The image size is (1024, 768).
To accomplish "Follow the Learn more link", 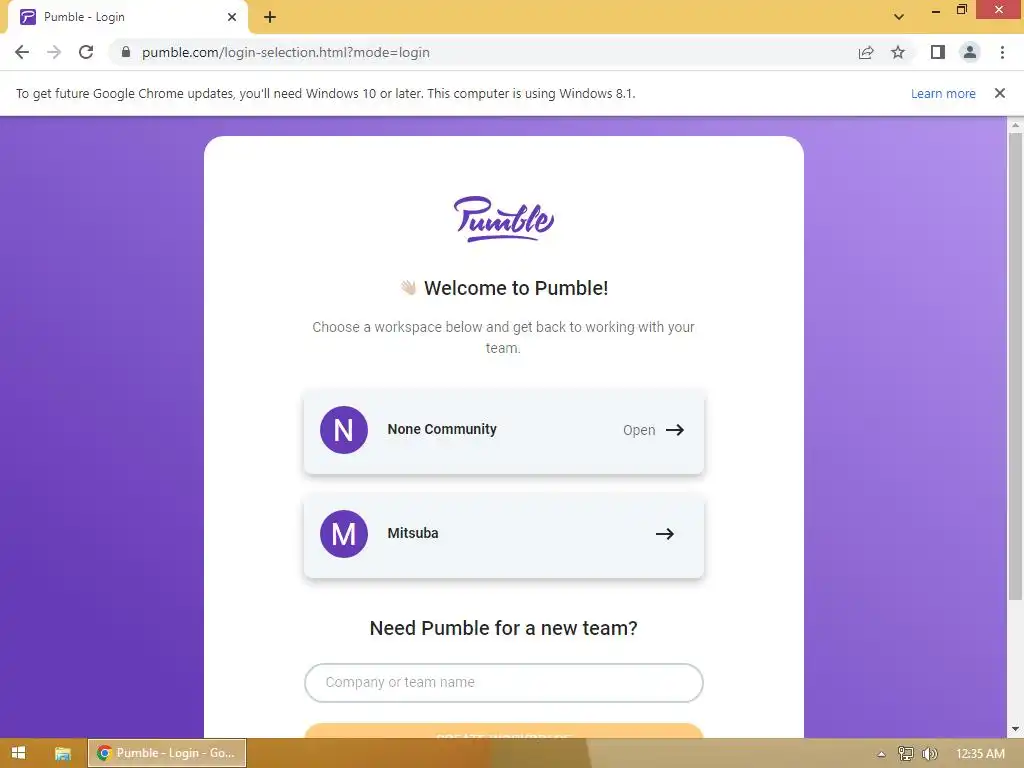I will click(x=943, y=93).
